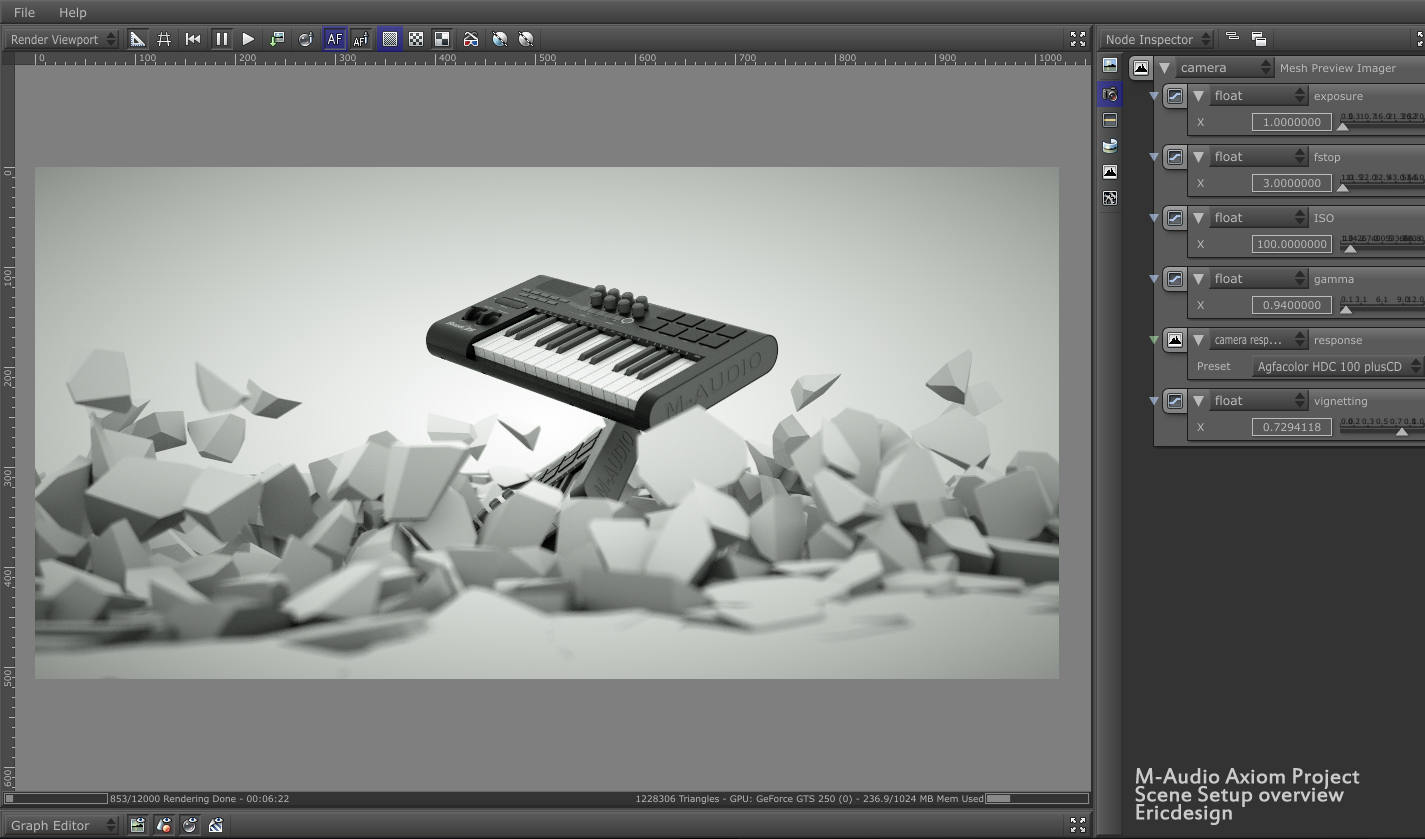Click the exposure slider
The image size is (1425, 839).
pos(1382,122)
